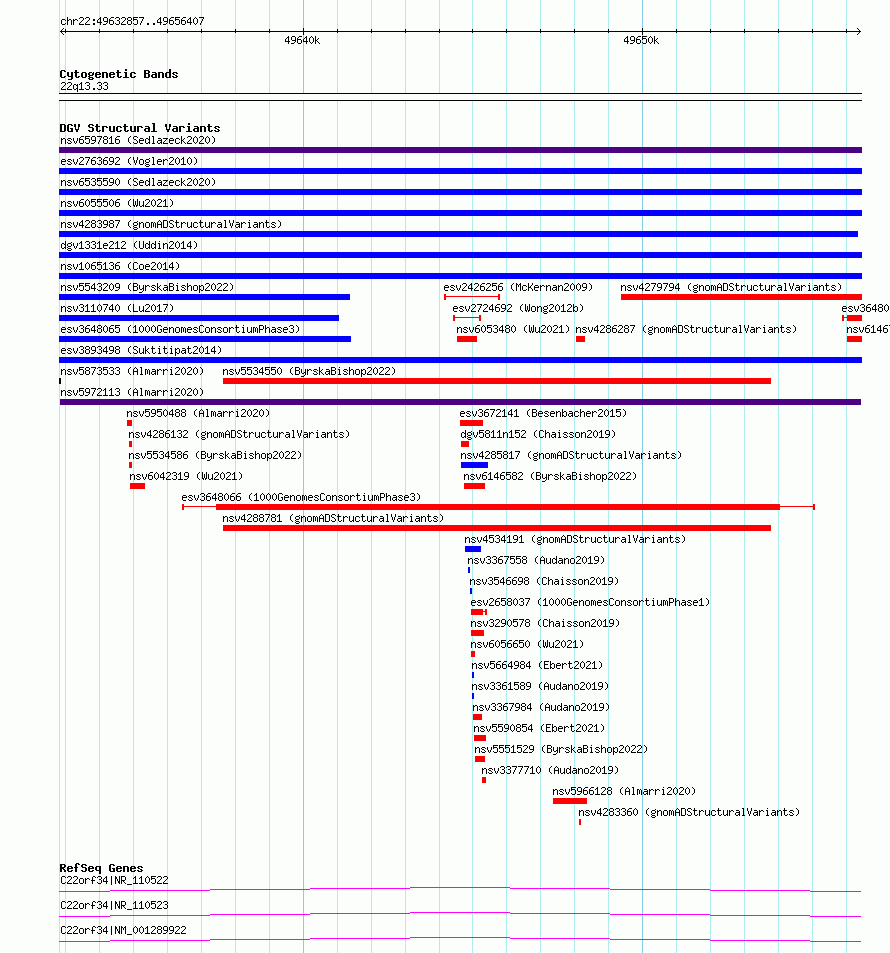Click the red bar under nsv5966128
The image size is (890, 953).
[x=570, y=801]
